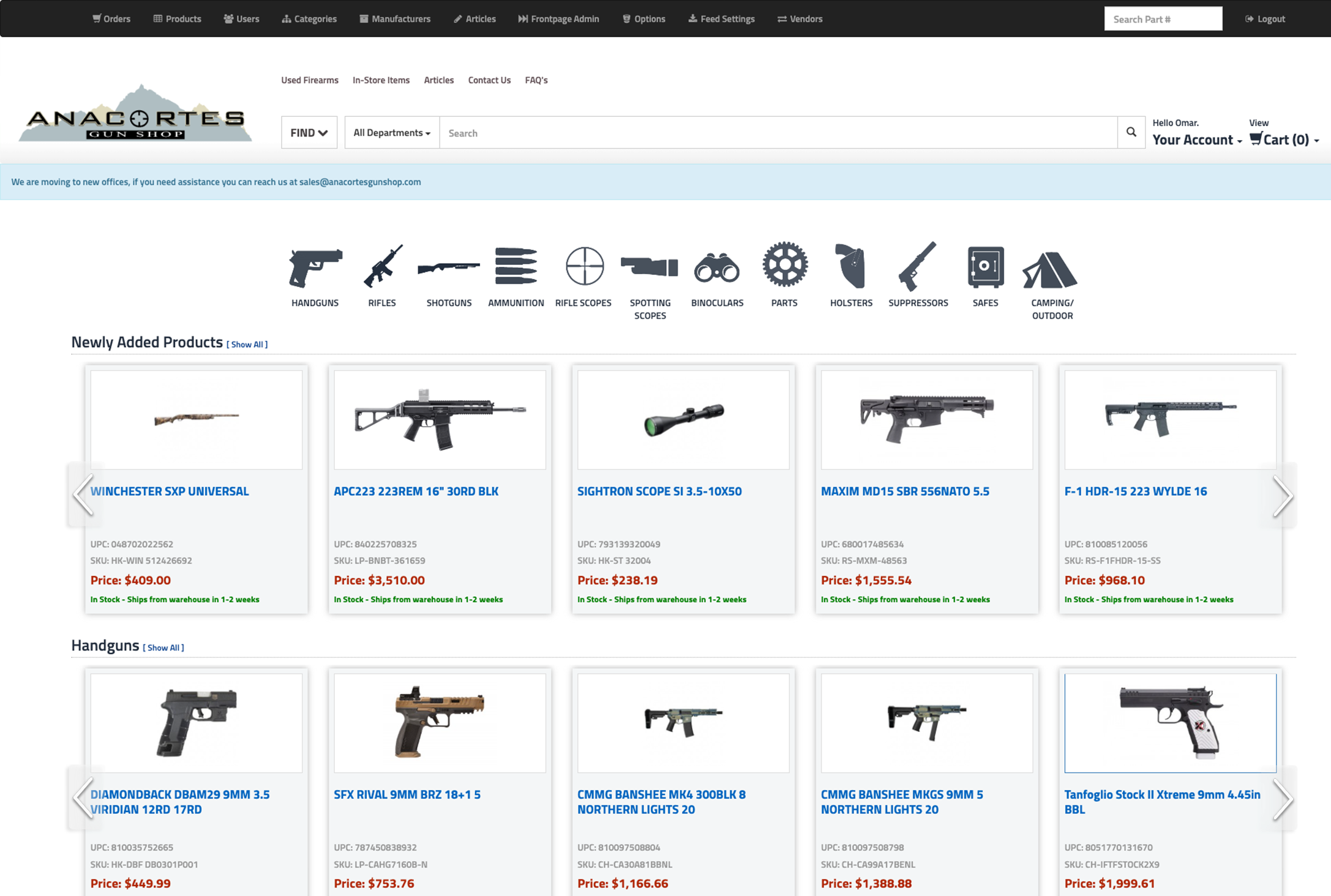Click the Anacortes Gun Shop logo
The width and height of the screenshot is (1331, 896).
(135, 113)
